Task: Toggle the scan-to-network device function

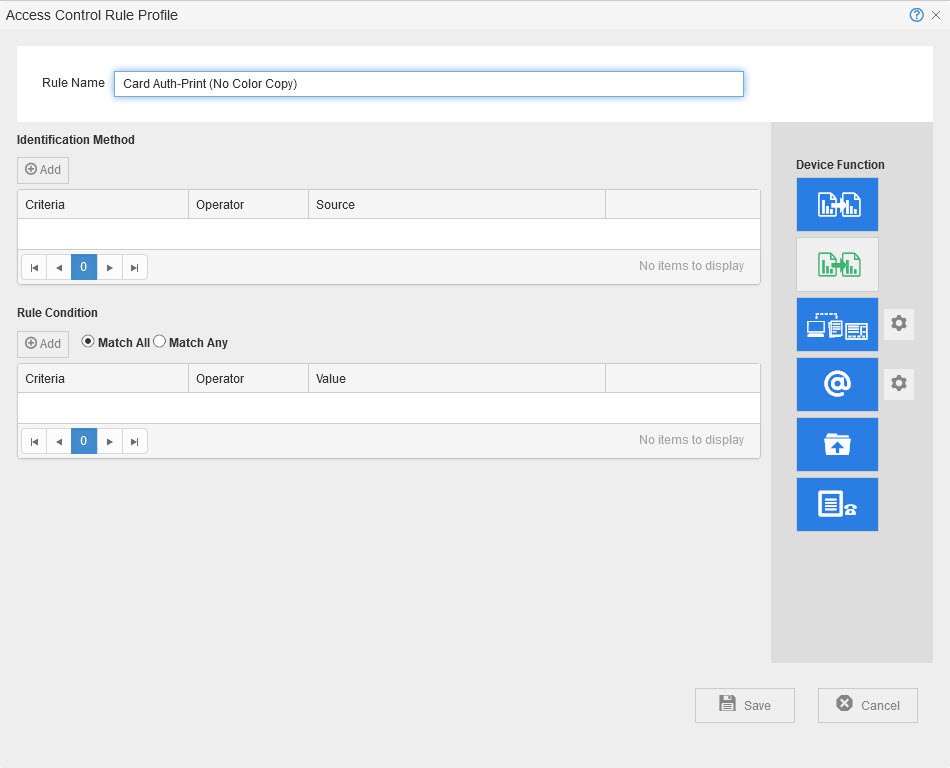Action: click(x=837, y=325)
